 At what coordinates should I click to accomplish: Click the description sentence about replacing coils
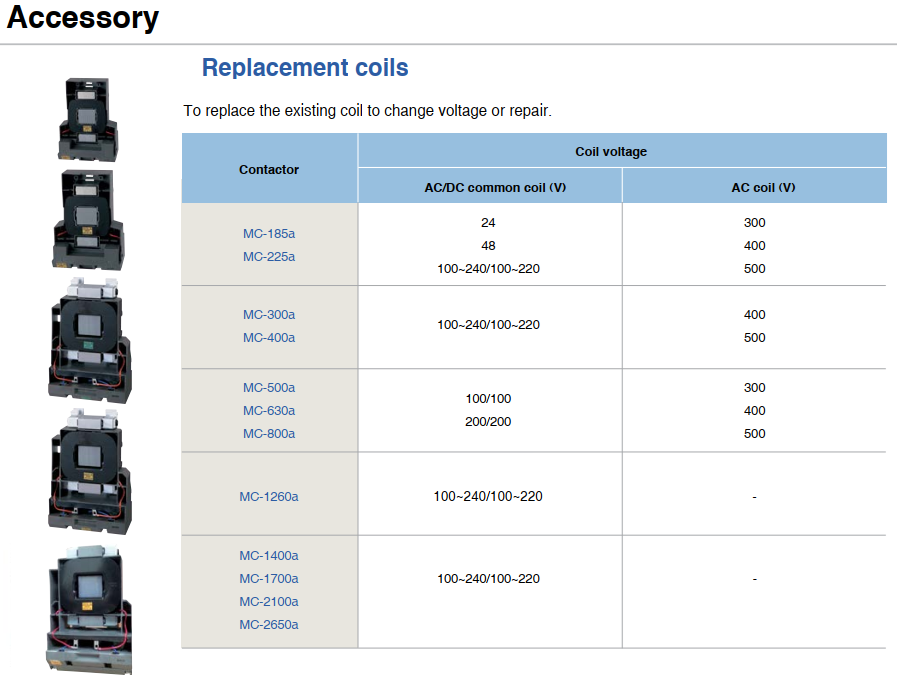coord(367,110)
